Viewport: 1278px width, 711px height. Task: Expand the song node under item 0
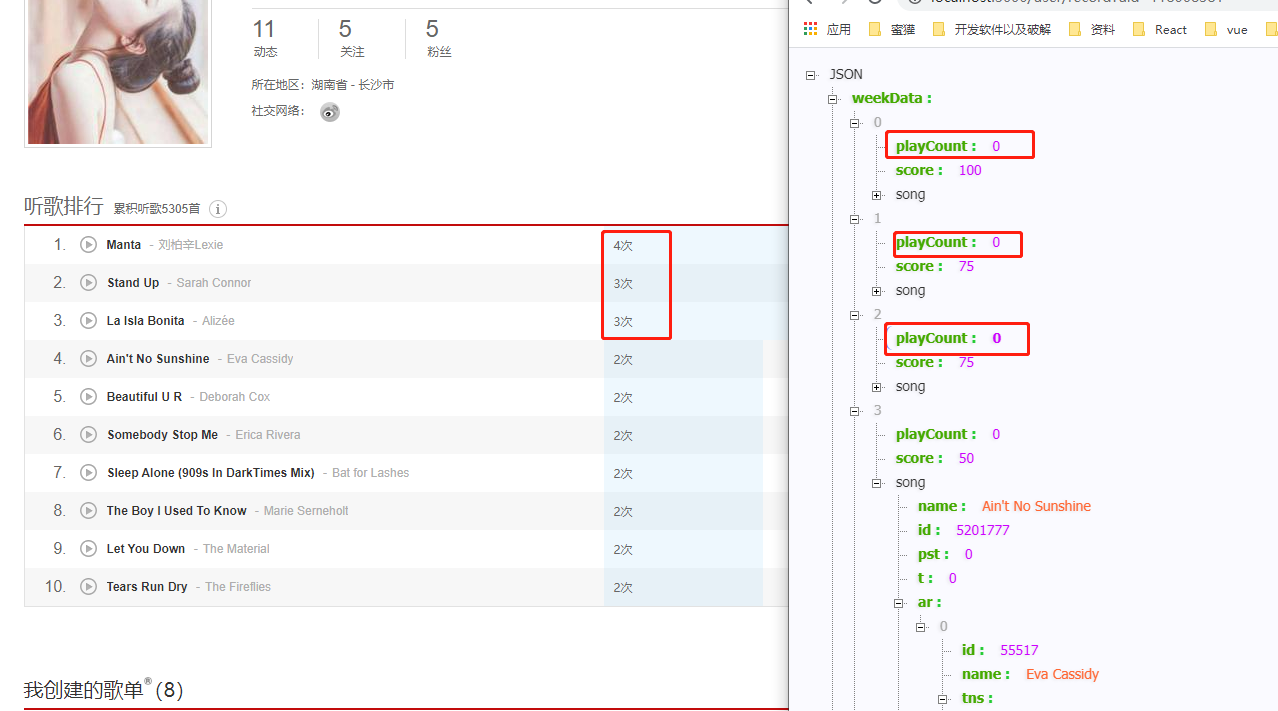tap(876, 195)
